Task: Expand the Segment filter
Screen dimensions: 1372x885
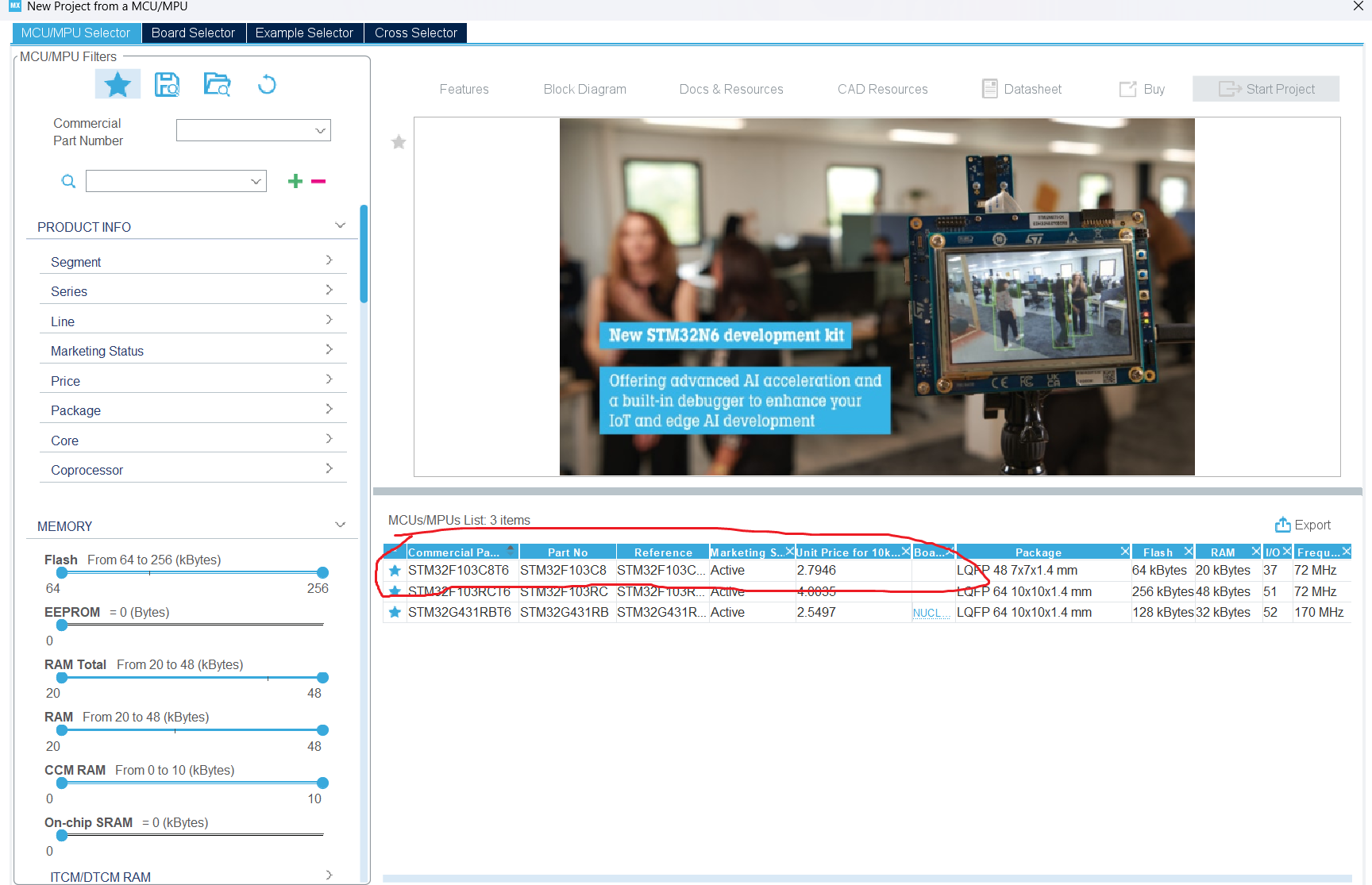Action: [330, 260]
